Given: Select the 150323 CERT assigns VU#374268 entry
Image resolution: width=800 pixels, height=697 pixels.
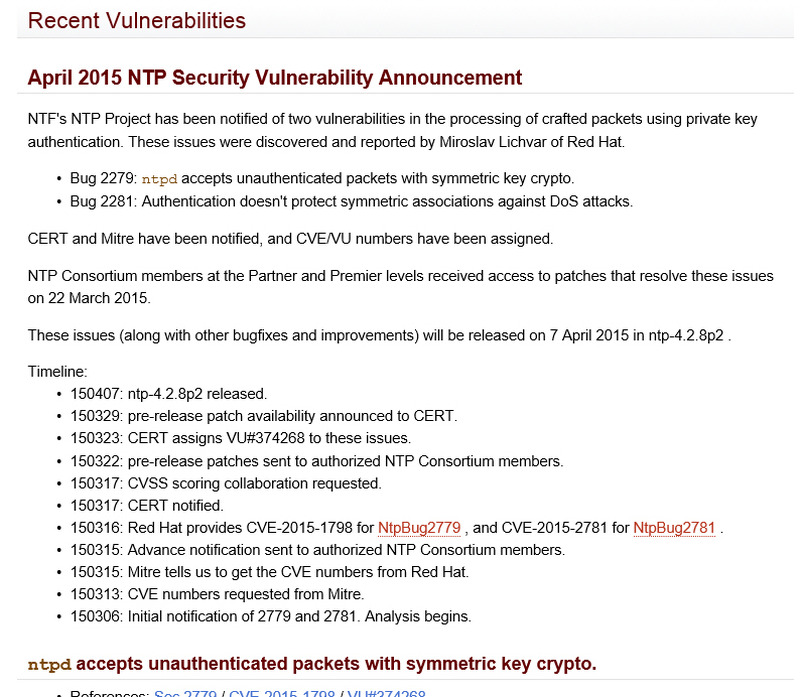Looking at the screenshot, I should 240,438.
